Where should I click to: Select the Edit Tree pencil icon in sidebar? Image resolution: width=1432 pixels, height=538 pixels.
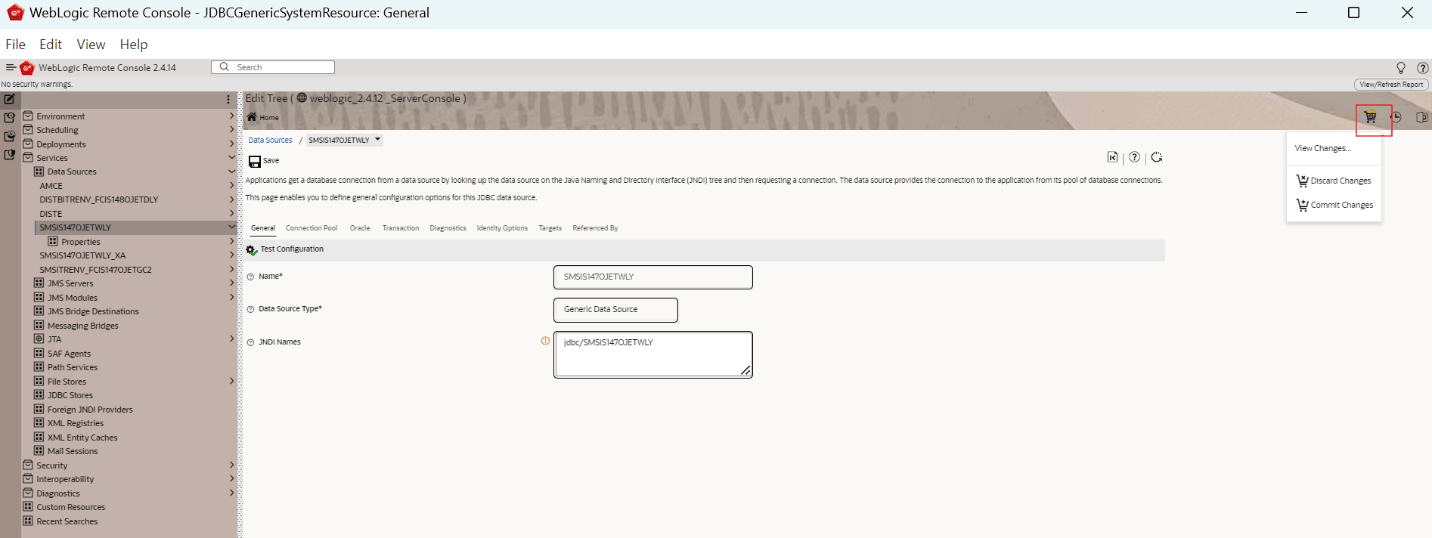pyautogui.click(x=9, y=99)
